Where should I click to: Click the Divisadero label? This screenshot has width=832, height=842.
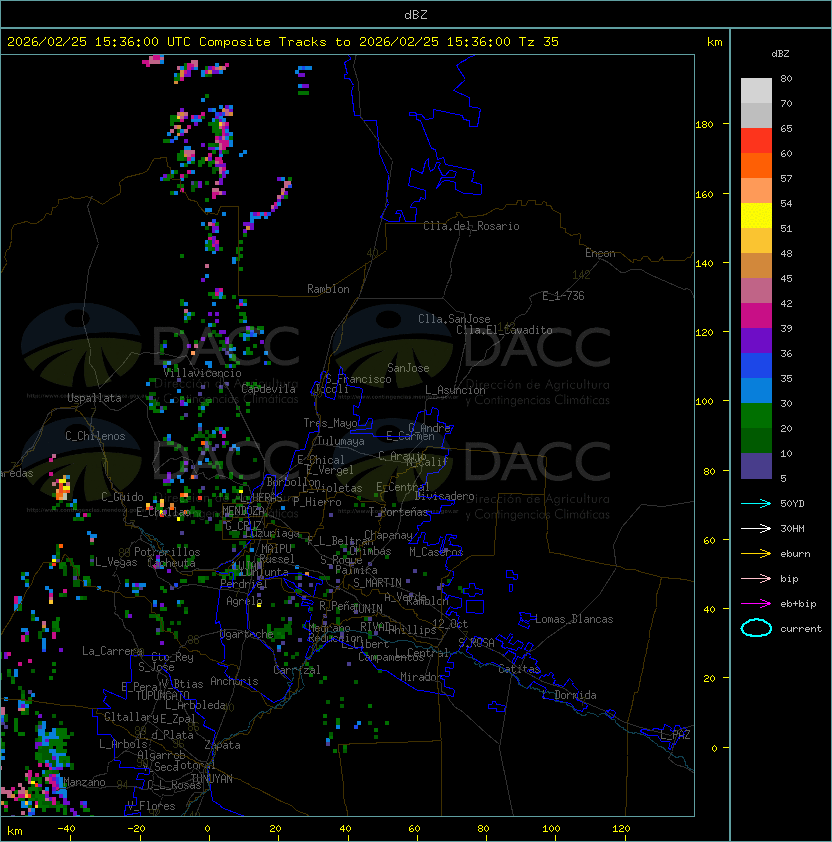pos(444,496)
